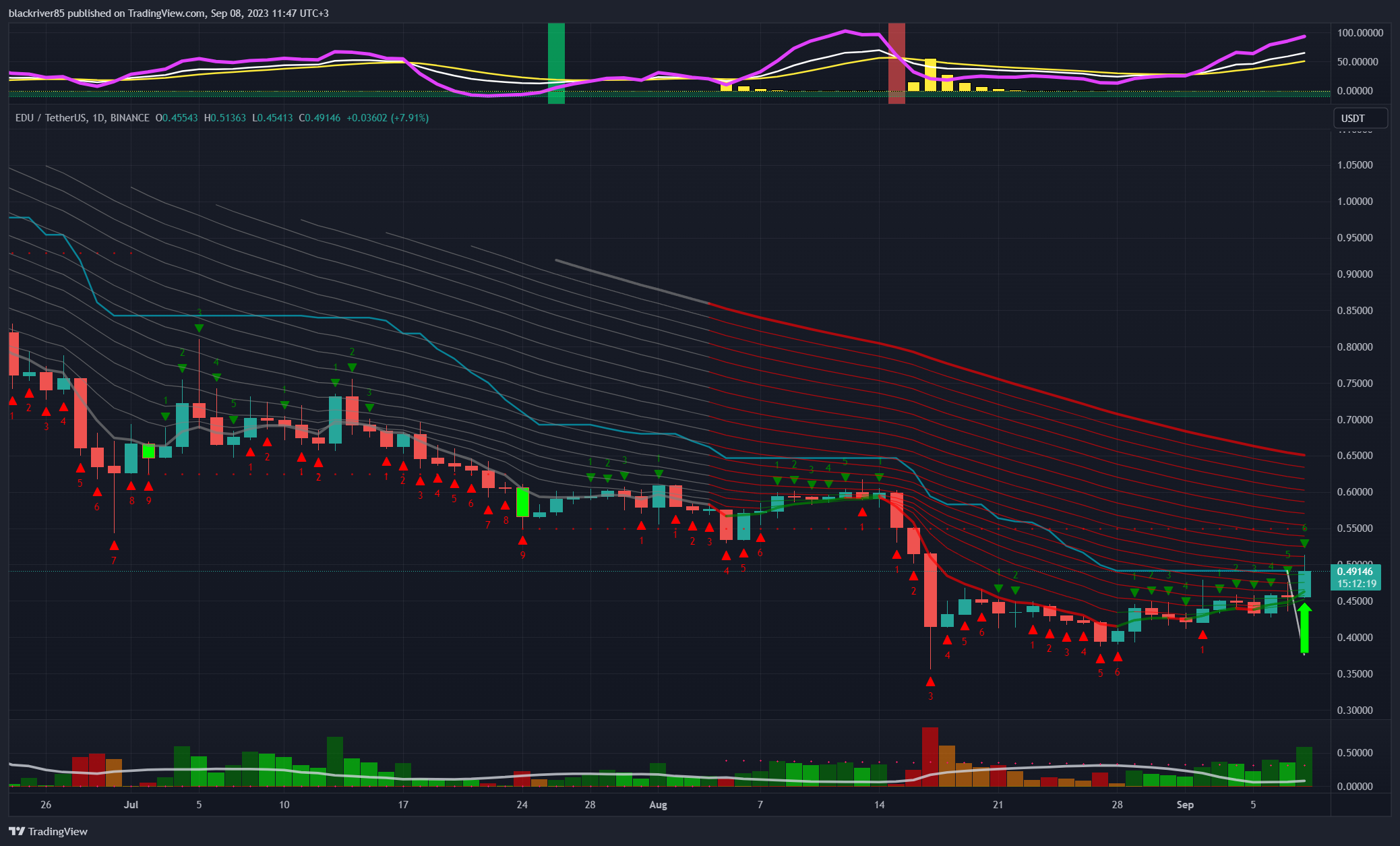The height and width of the screenshot is (846, 1400).
Task: Click the 0.30000 price scale label
Action: click(1355, 711)
